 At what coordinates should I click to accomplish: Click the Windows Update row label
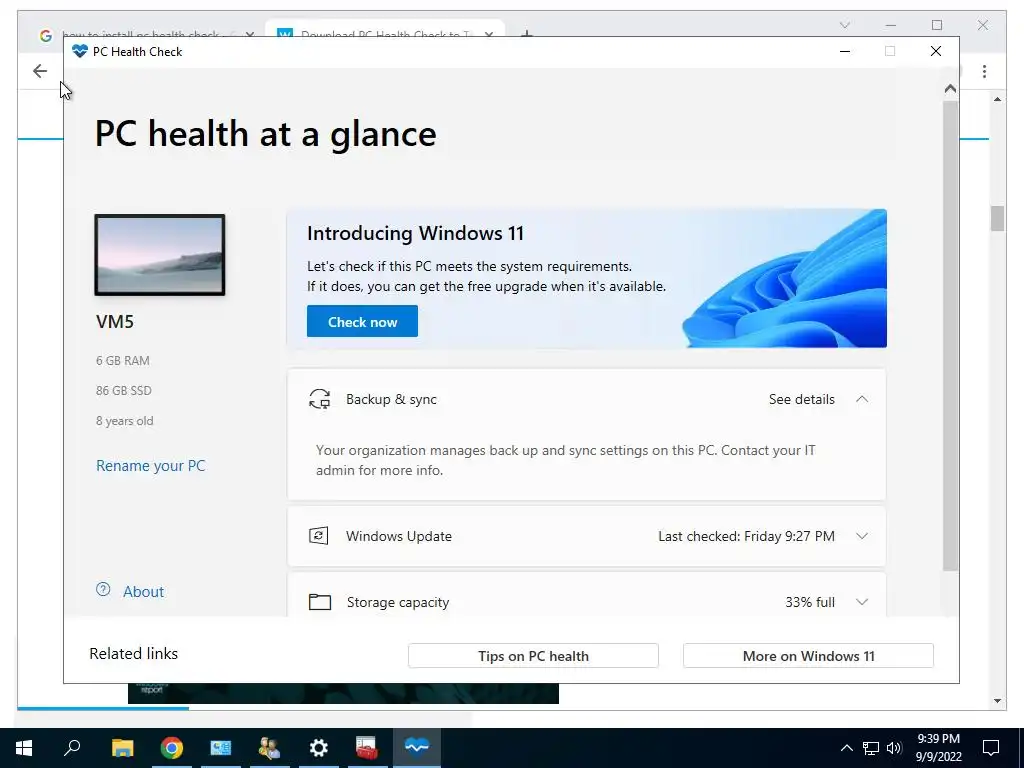398,536
